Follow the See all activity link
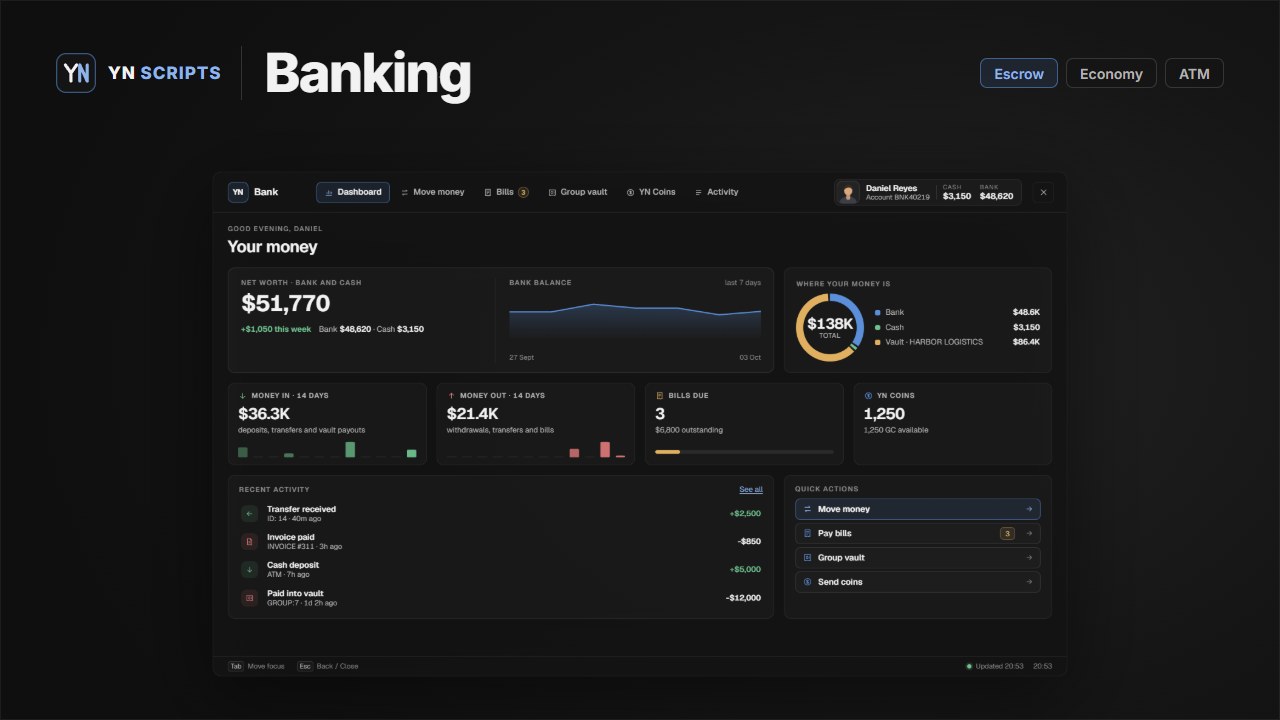The image size is (1280, 720). [x=751, y=490]
